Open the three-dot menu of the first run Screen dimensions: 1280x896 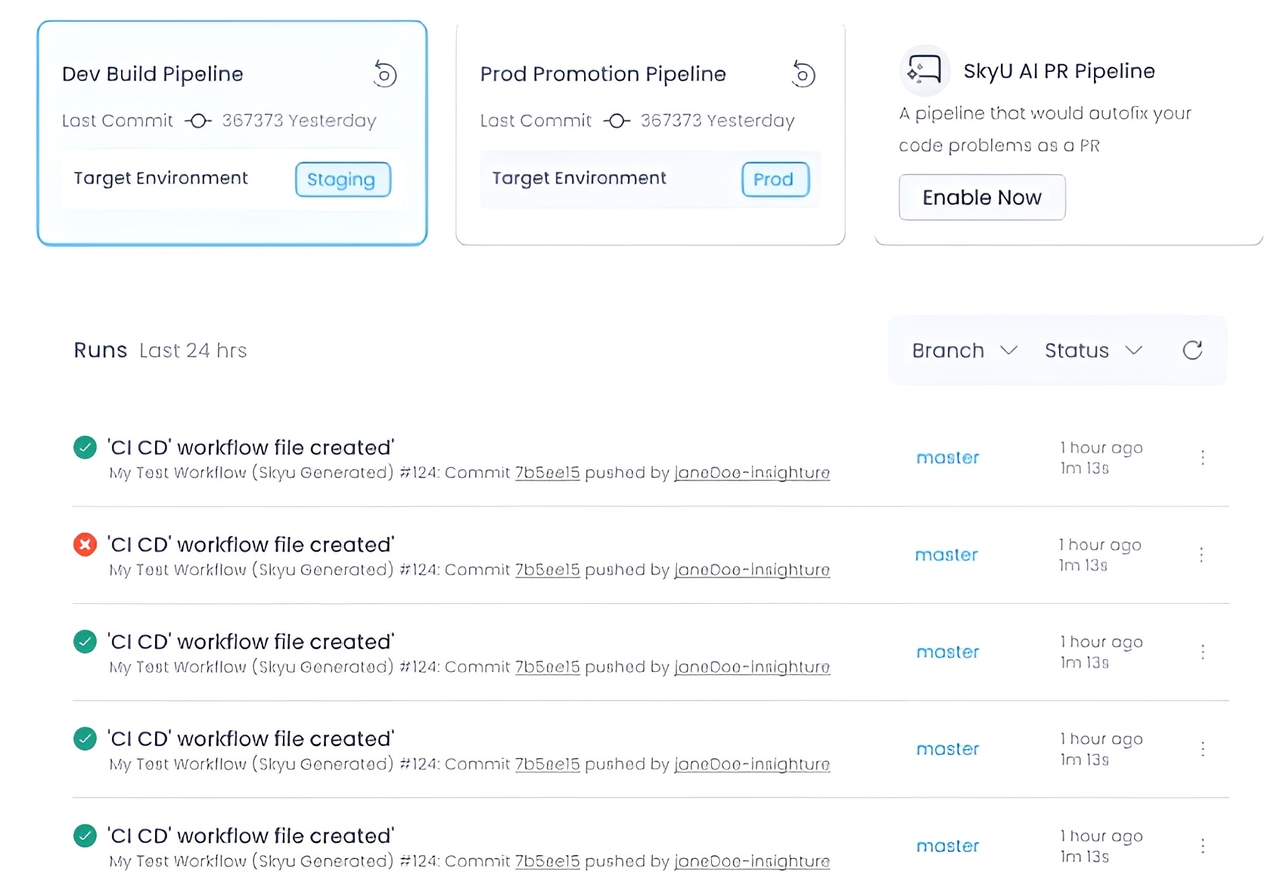[1202, 457]
